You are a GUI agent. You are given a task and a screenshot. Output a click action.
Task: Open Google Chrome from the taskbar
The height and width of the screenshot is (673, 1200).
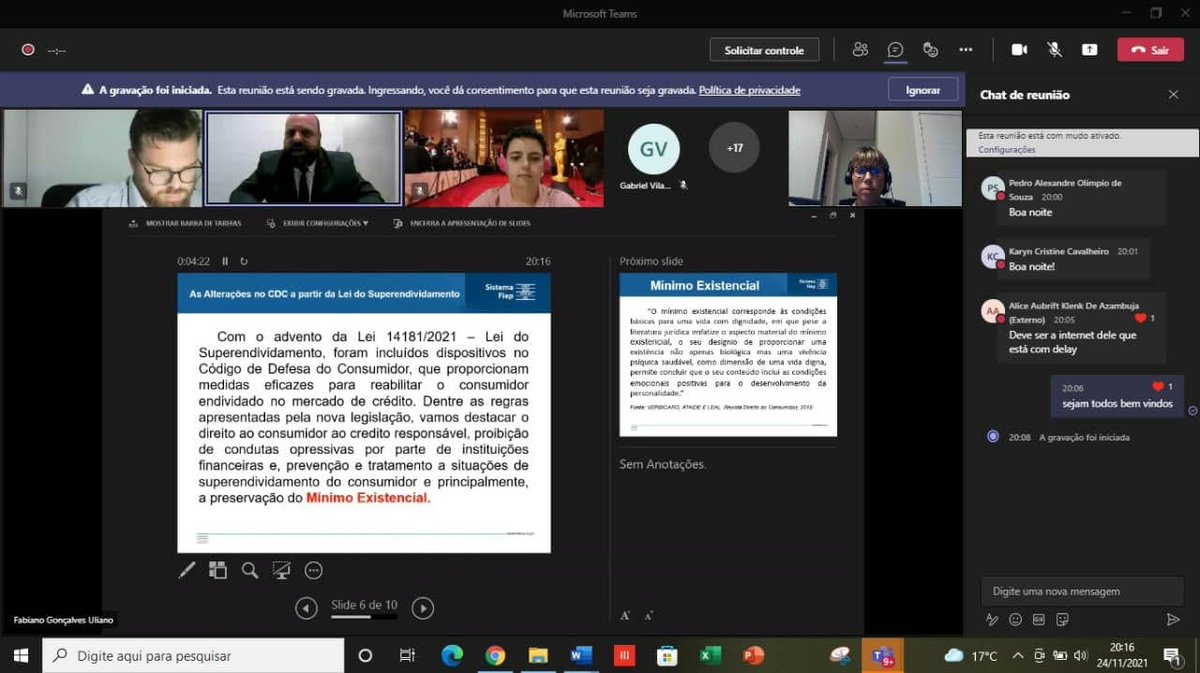tap(495, 656)
